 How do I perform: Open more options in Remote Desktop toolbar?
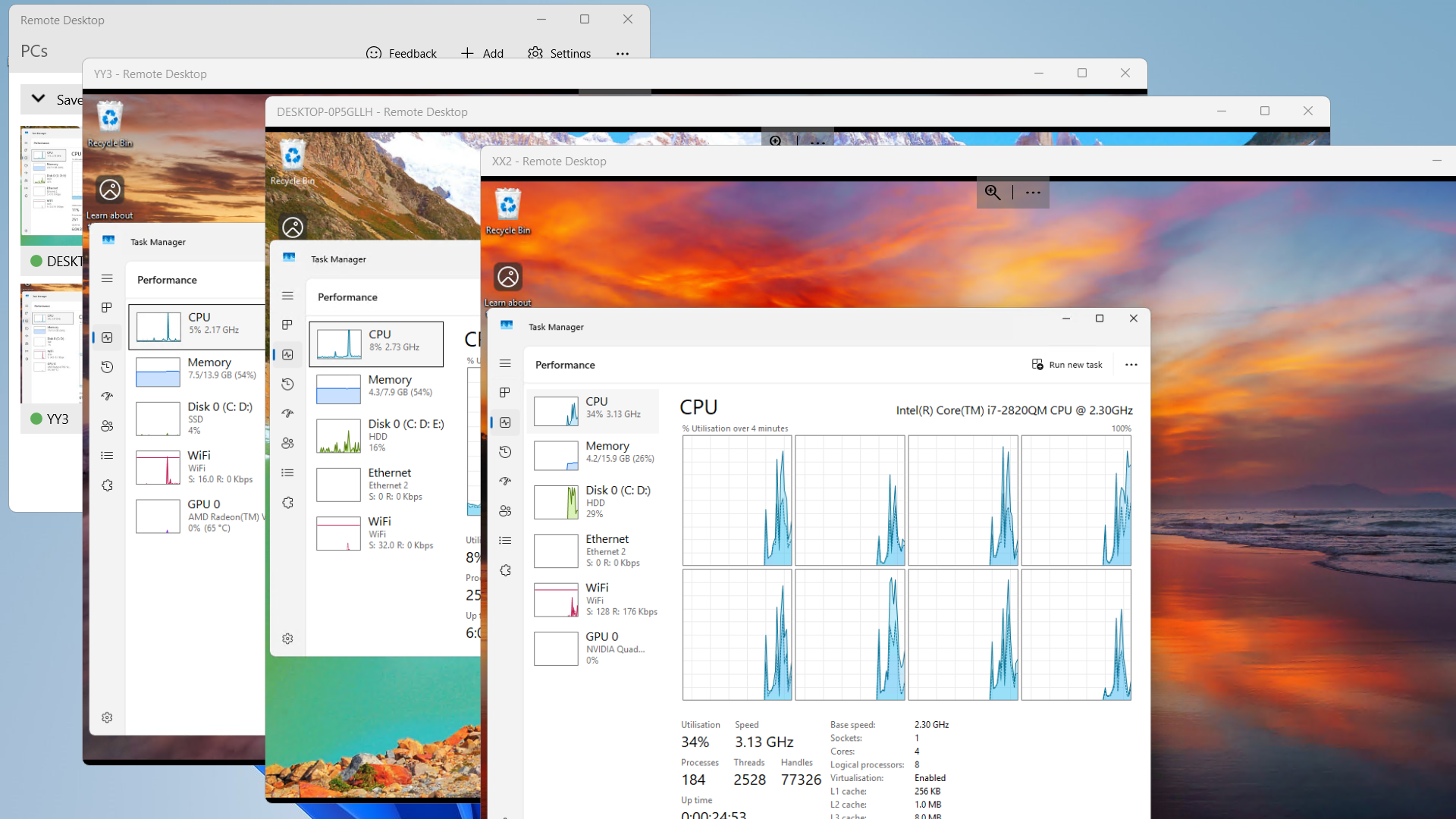point(623,54)
